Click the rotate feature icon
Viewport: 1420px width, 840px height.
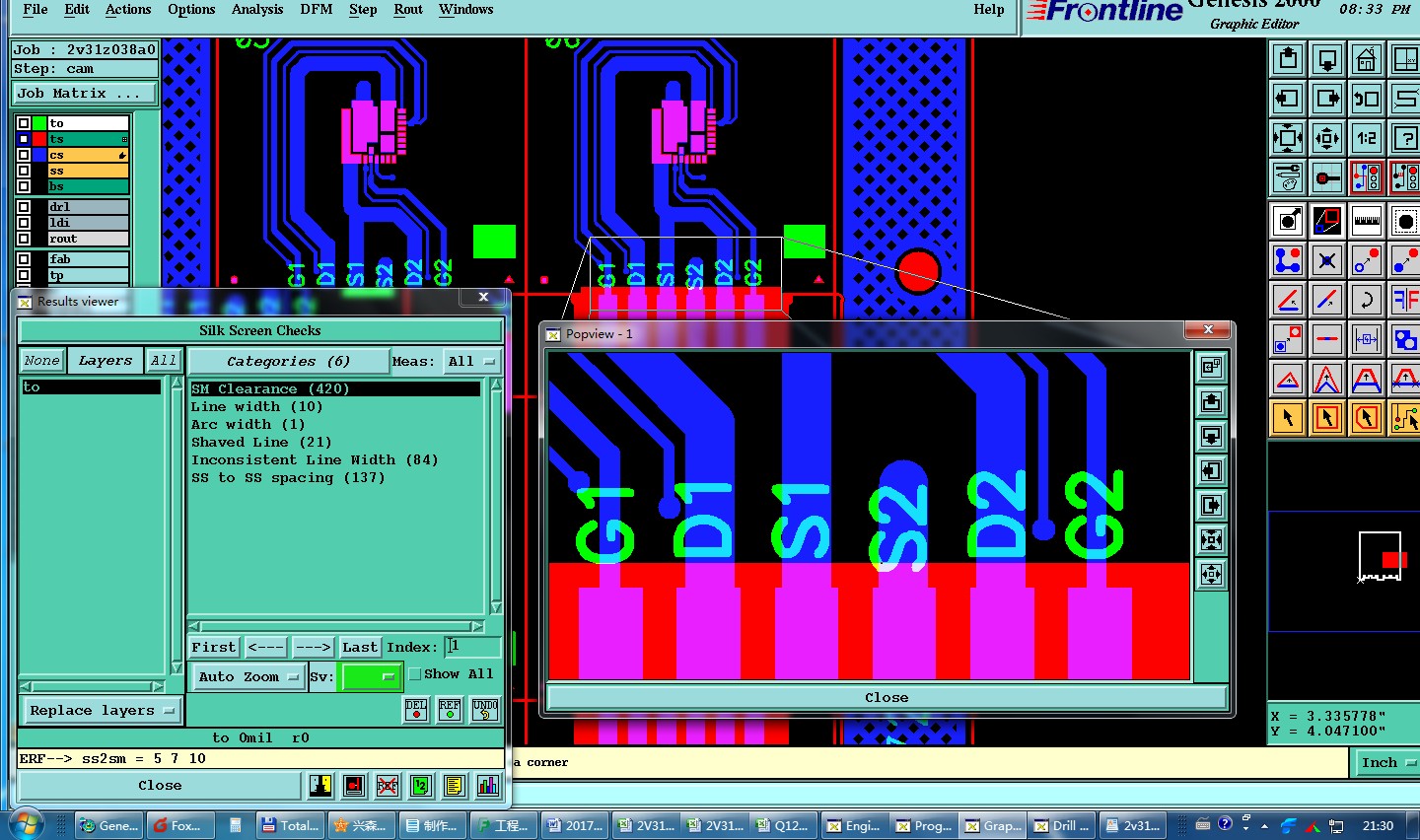(1367, 300)
